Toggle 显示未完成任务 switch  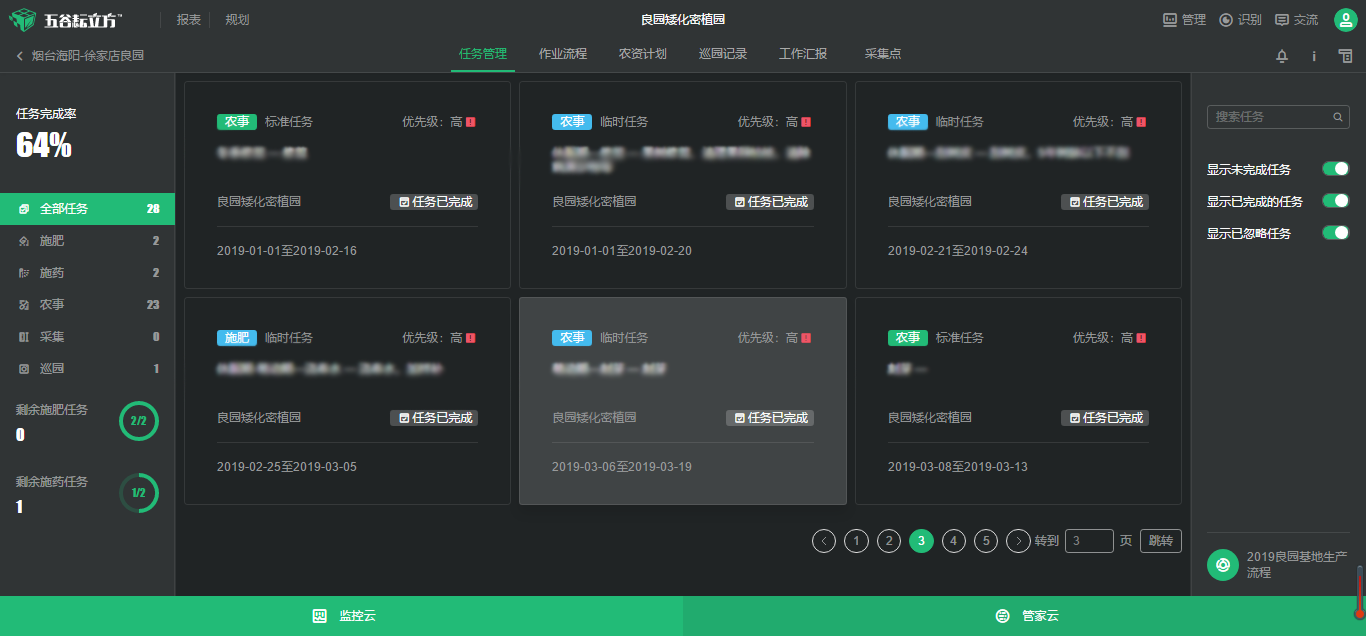coord(1334,169)
